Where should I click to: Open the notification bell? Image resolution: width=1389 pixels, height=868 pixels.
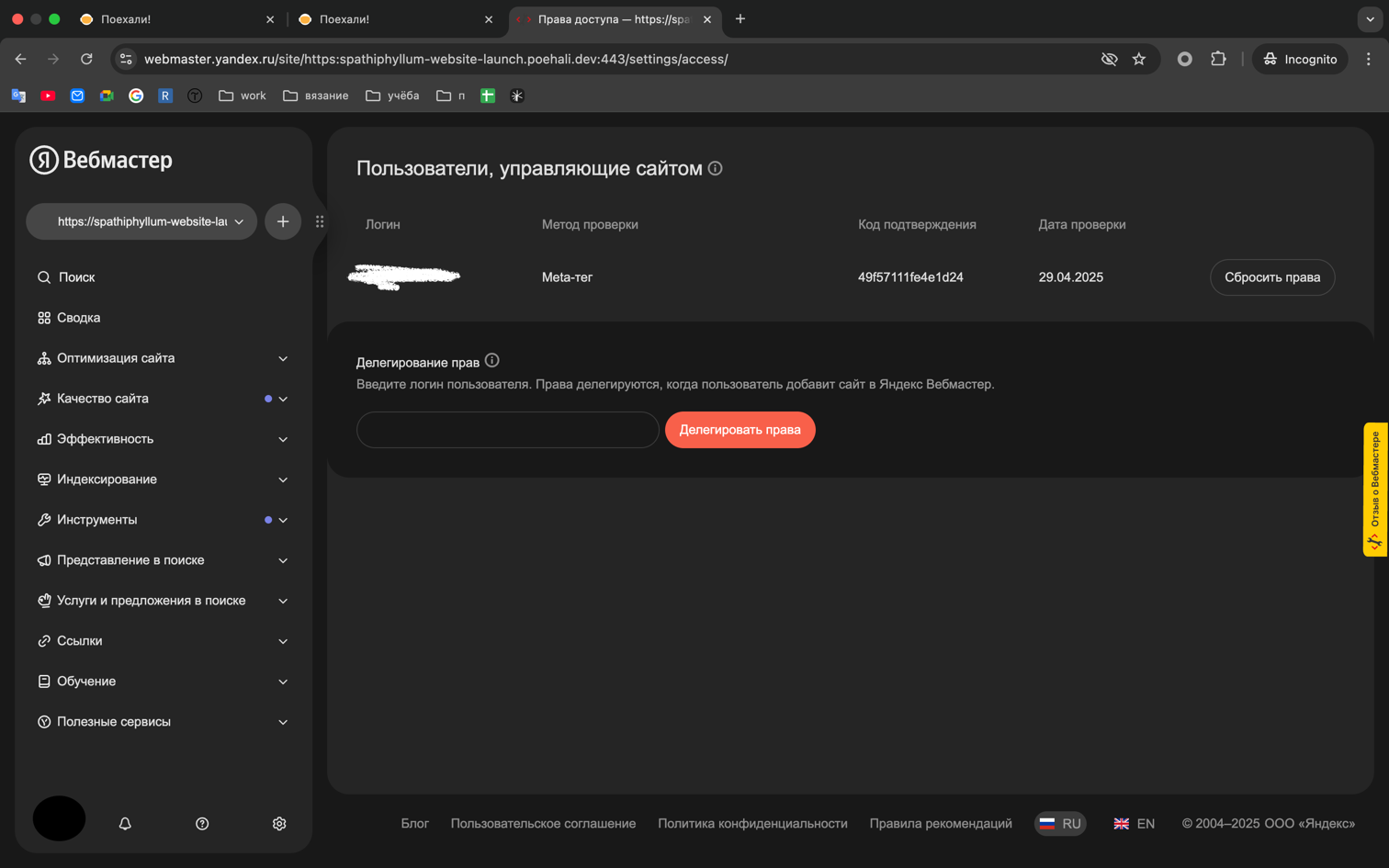tap(124, 823)
